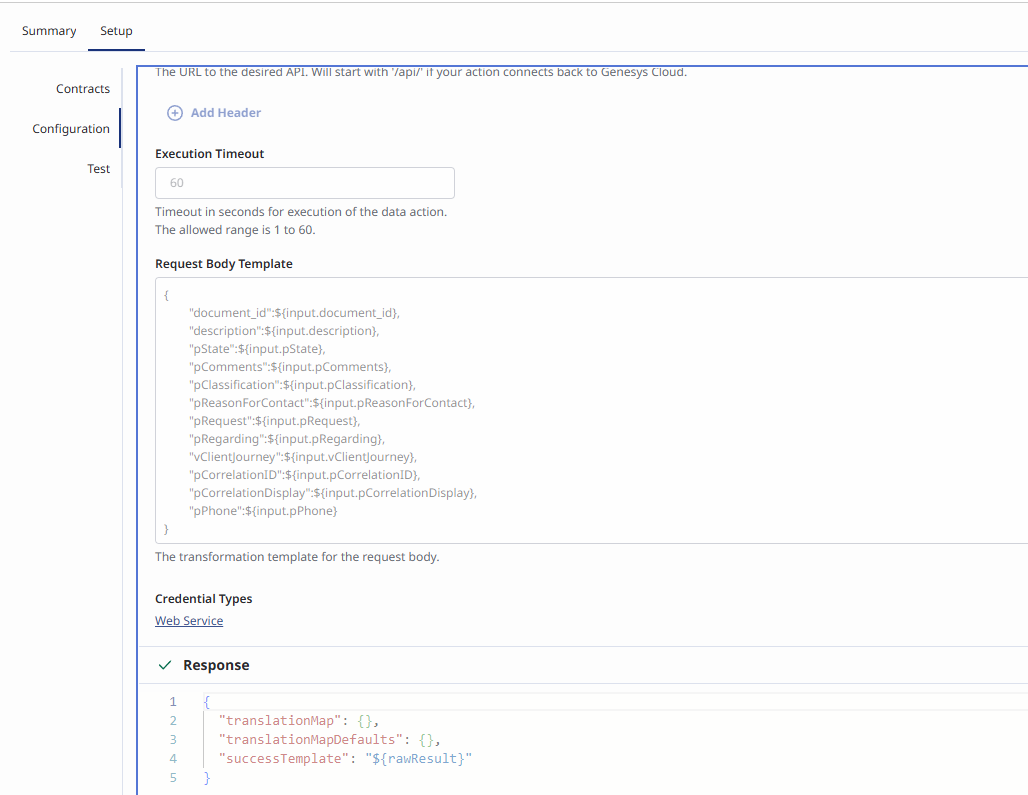Switch to the Setup tab
The height and width of the screenshot is (795, 1028).
(x=116, y=31)
